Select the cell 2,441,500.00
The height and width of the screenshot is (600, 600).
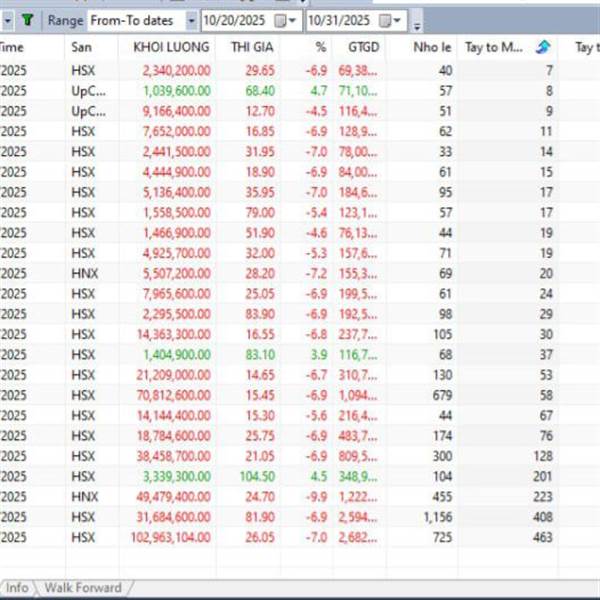tap(176, 152)
